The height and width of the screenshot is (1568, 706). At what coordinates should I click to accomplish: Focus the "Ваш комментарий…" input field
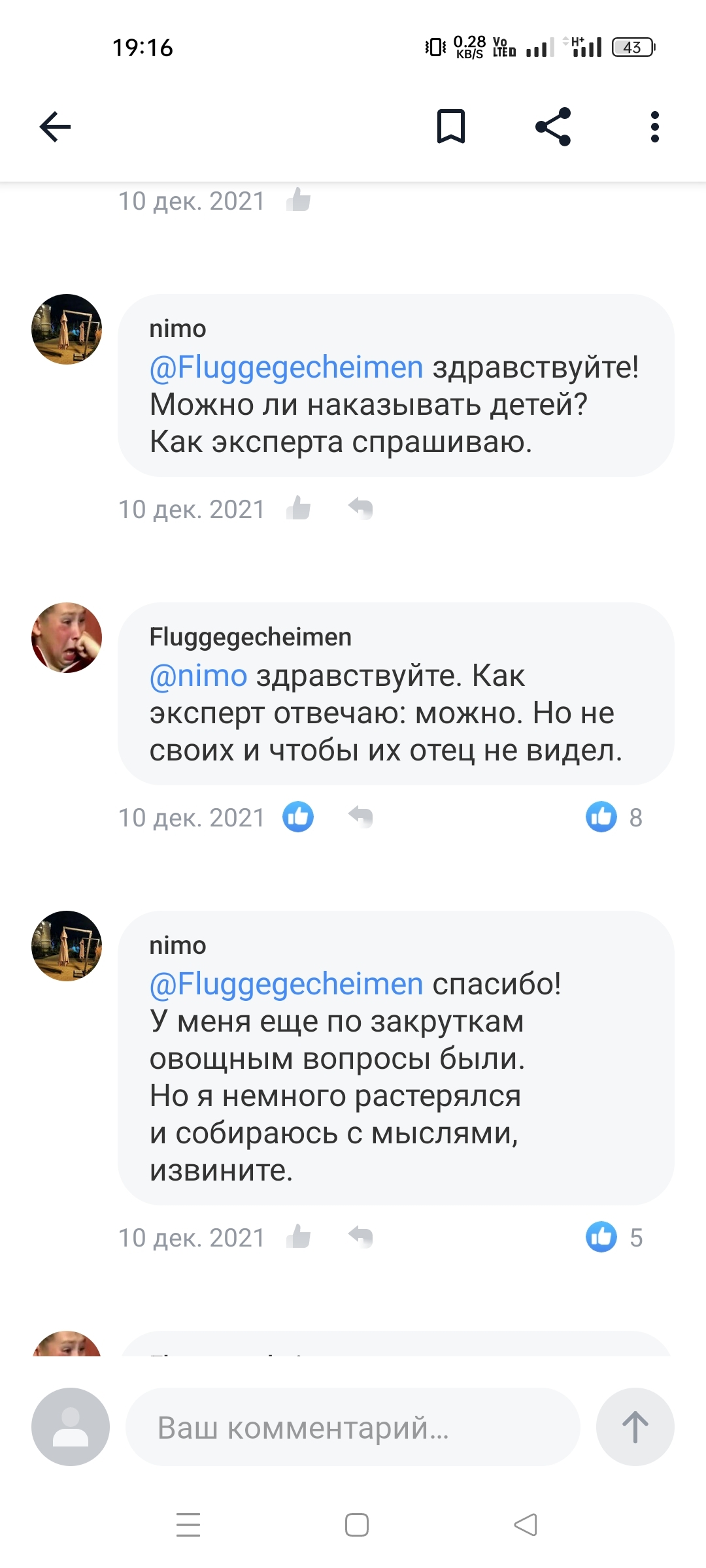[x=353, y=1427]
